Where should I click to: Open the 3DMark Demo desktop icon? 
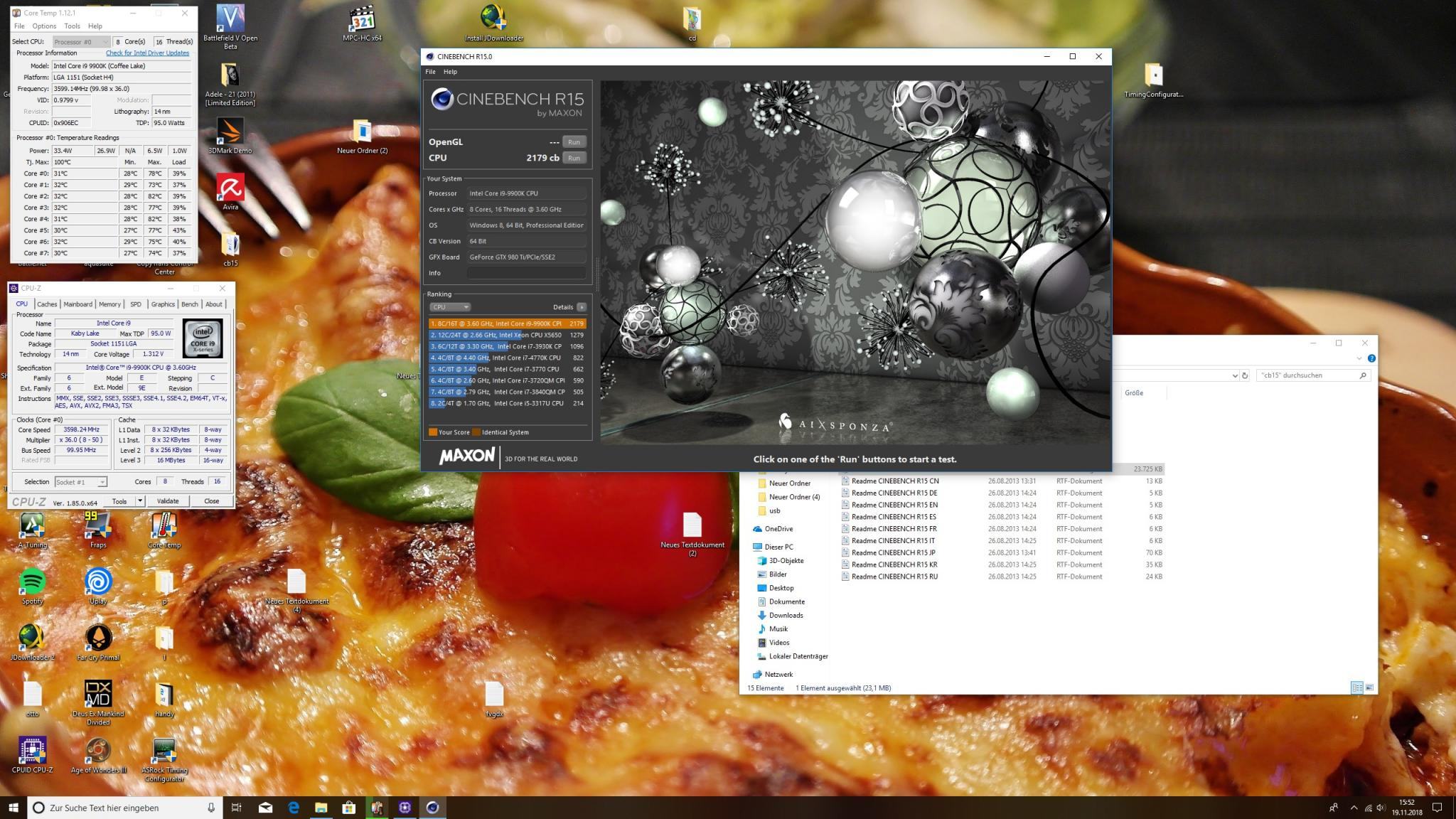[230, 132]
